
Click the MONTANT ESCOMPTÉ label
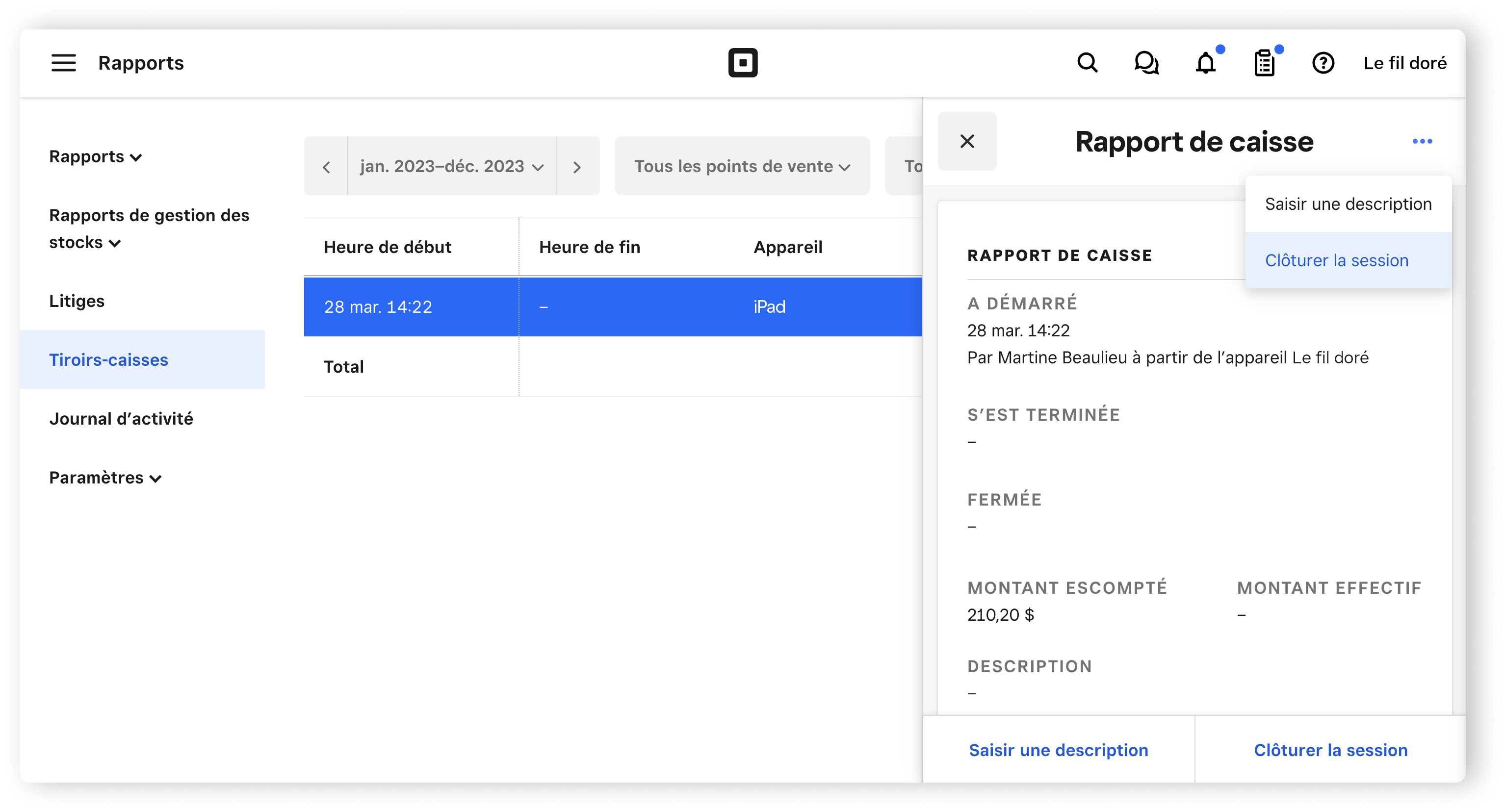click(x=1067, y=588)
